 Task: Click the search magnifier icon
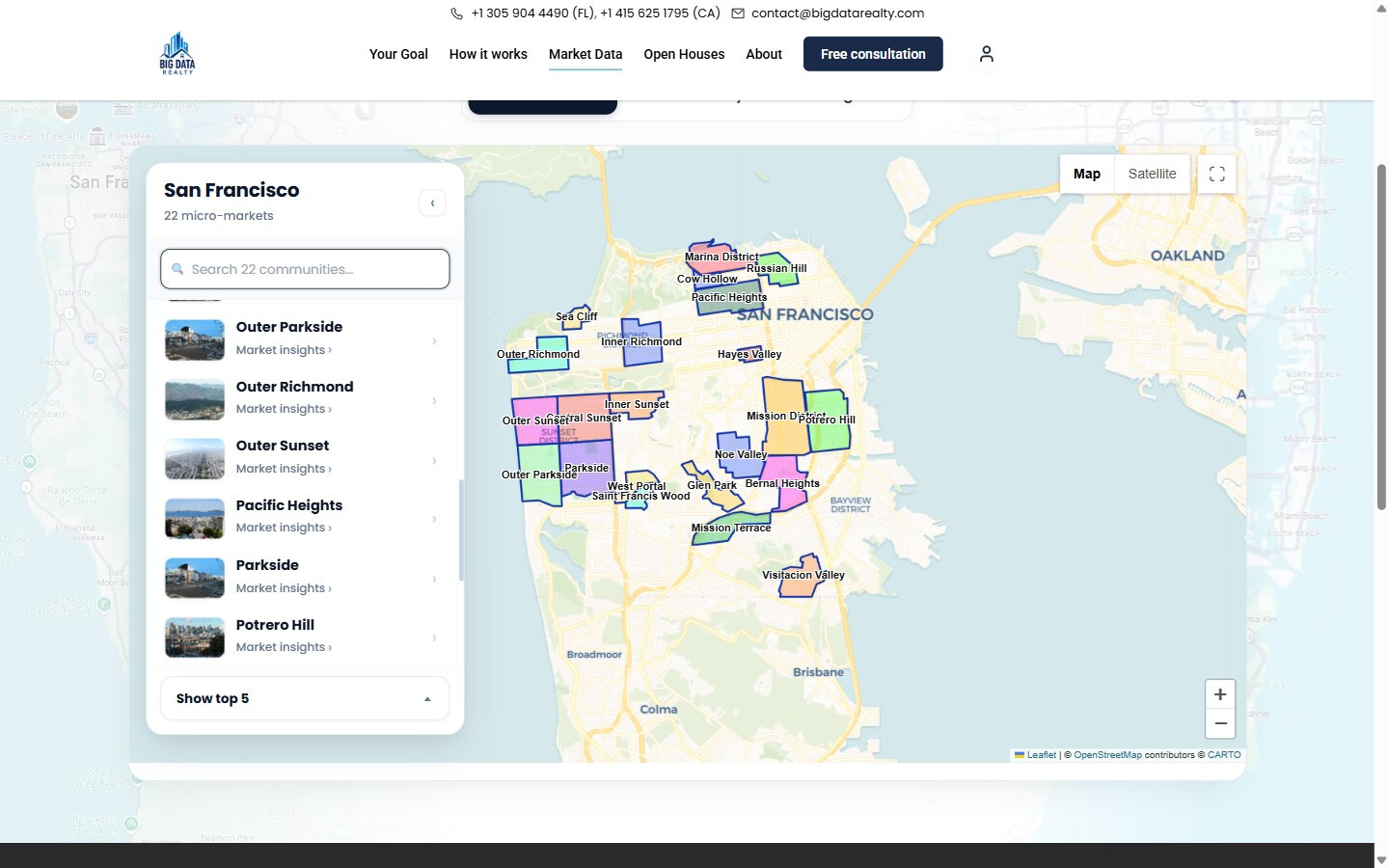pyautogui.click(x=177, y=269)
